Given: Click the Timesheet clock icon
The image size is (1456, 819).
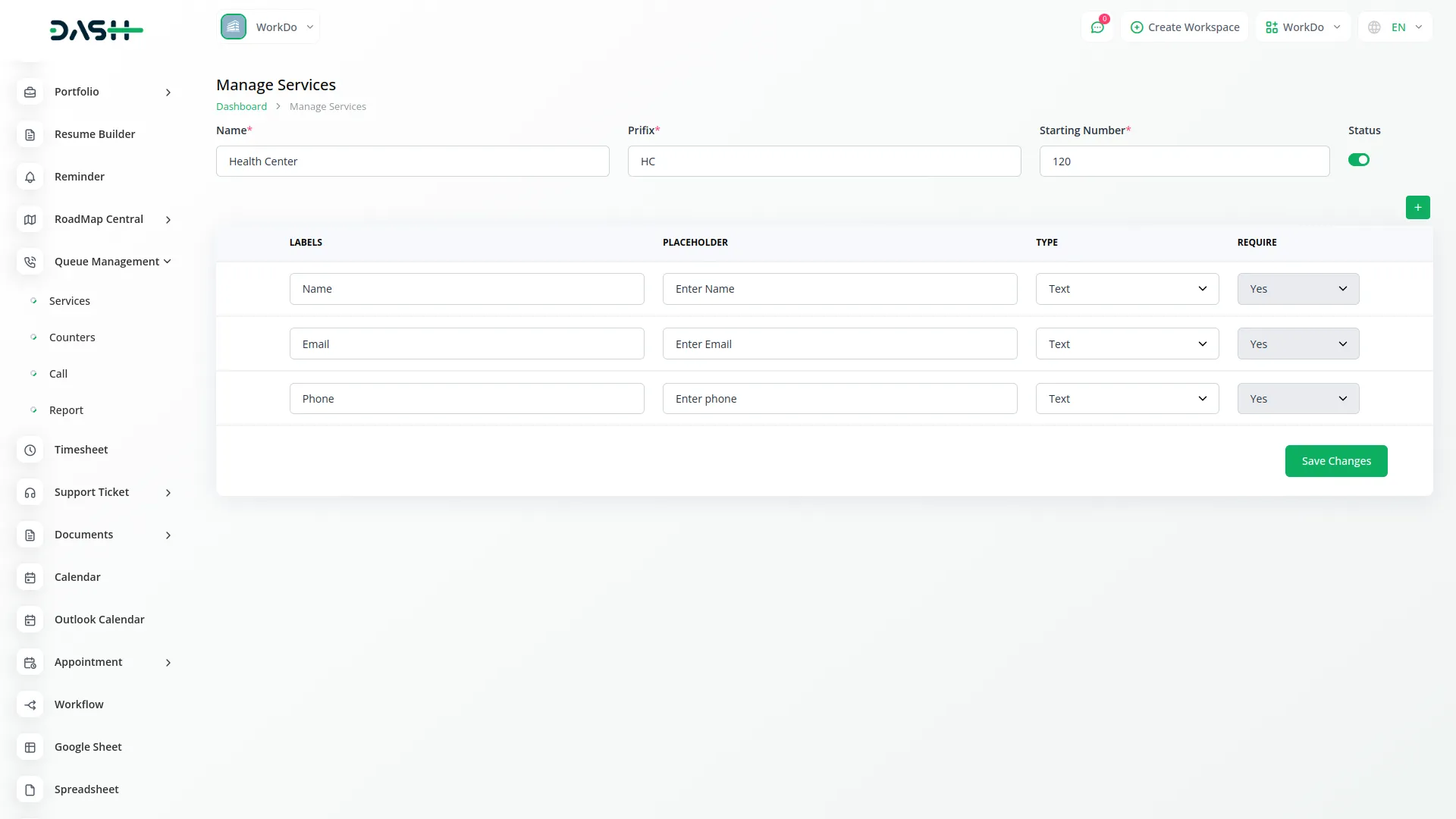Looking at the screenshot, I should coord(30,450).
